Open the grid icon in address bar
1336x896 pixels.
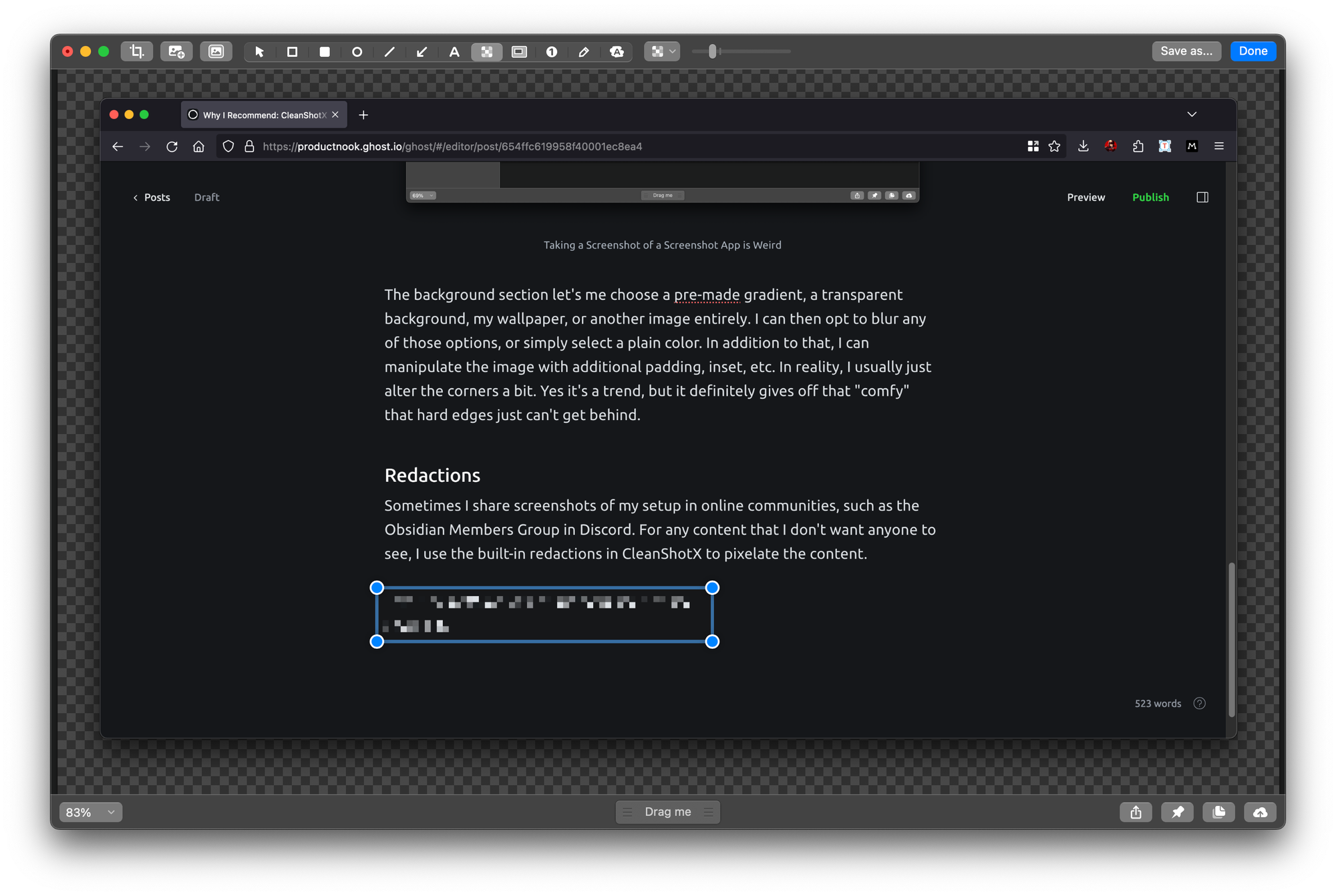[1033, 146]
